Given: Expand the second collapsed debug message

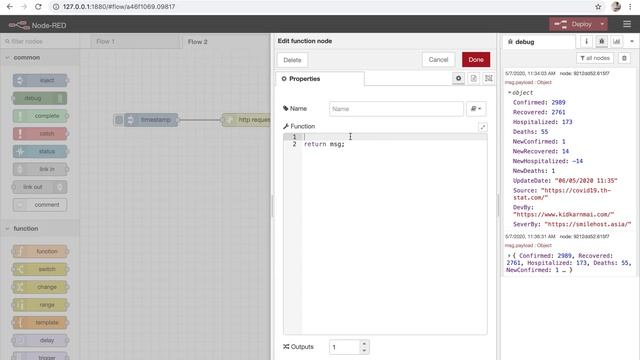Looking at the screenshot, I should [509, 256].
